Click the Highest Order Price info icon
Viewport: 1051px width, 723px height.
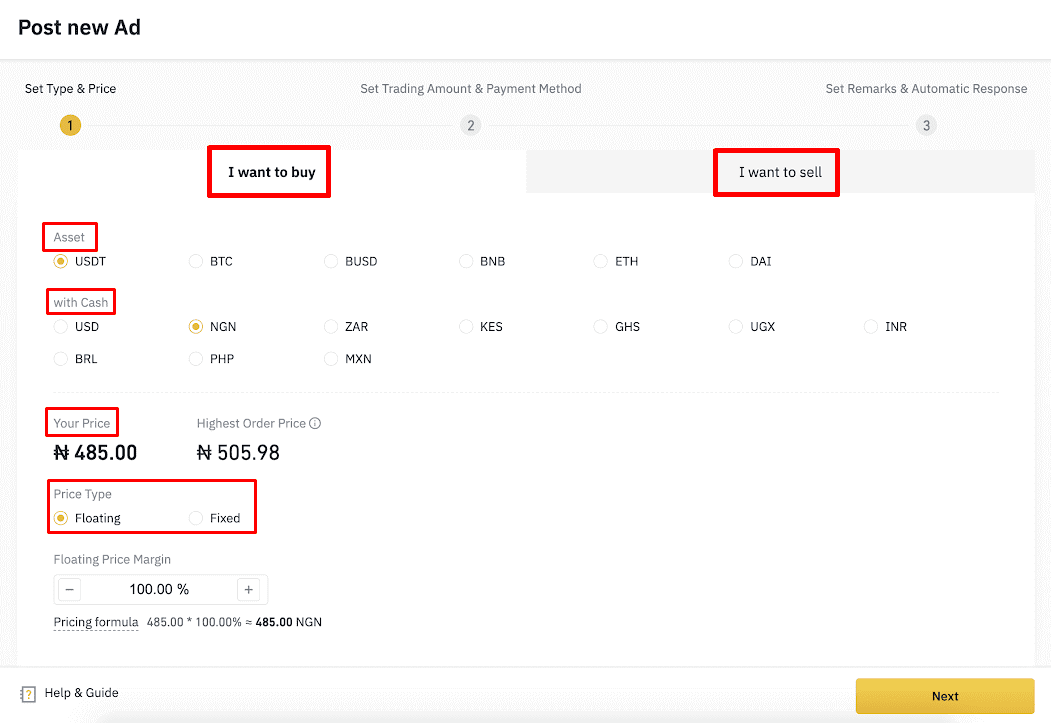click(315, 424)
